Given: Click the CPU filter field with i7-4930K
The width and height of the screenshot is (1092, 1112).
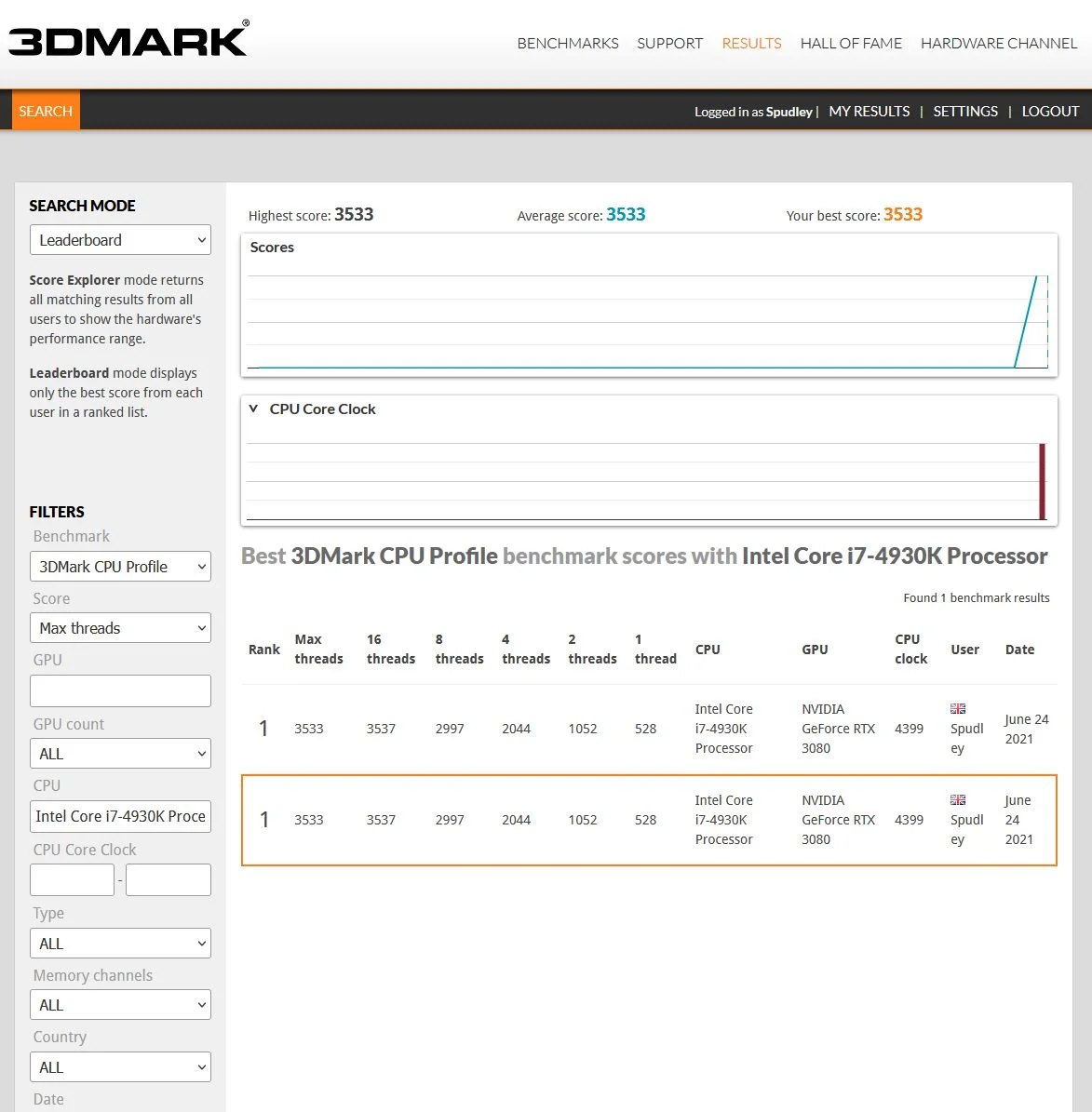Looking at the screenshot, I should (x=121, y=816).
